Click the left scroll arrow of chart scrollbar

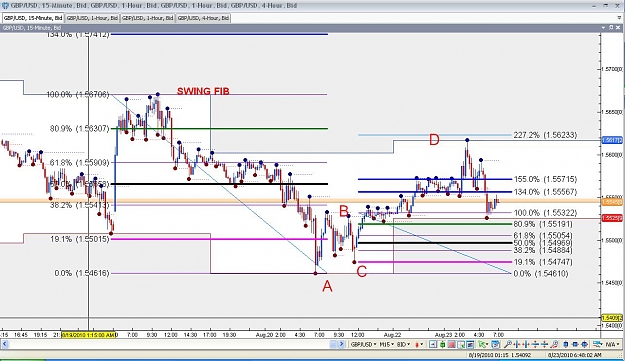4,344
